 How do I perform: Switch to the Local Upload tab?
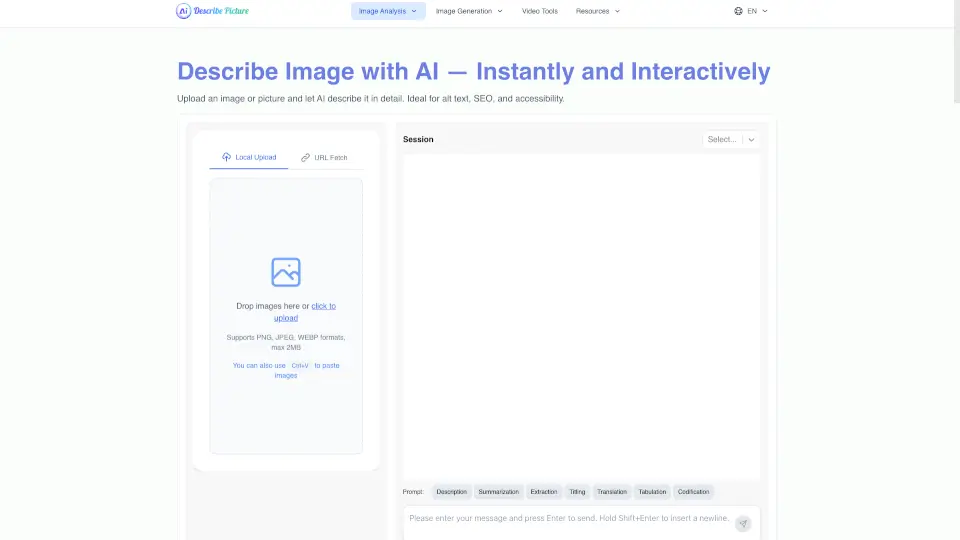pos(249,157)
